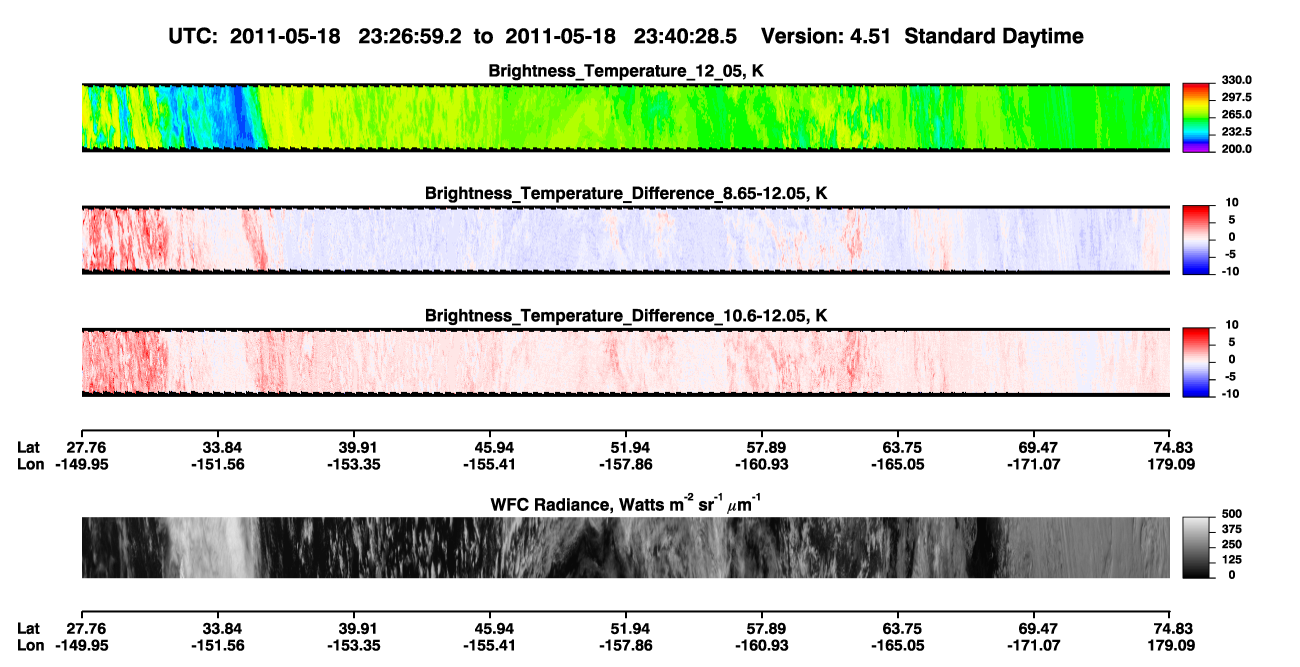
Task: Click the 250 label on grayscale colorbar
Action: coord(1232,546)
